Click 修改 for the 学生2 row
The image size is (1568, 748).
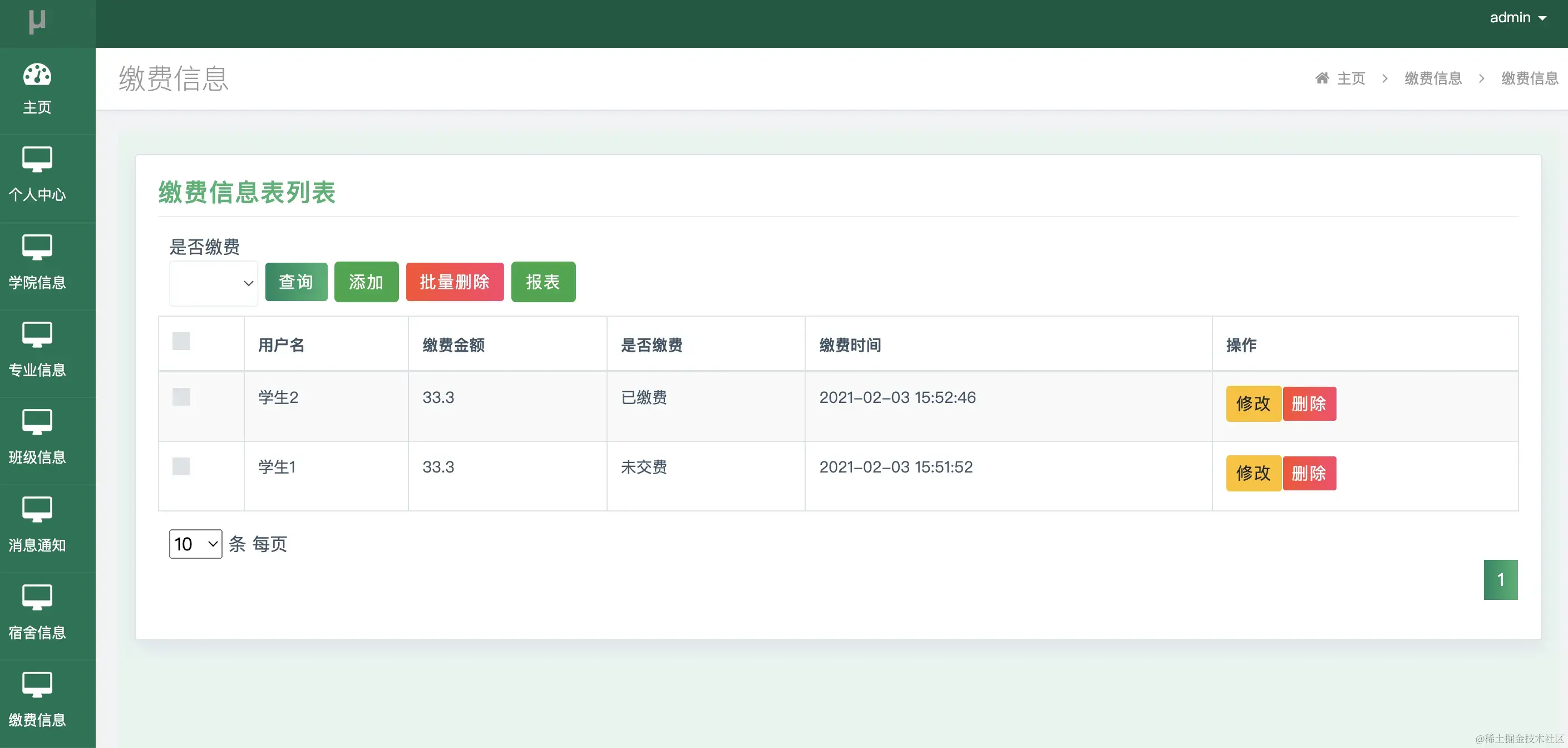coord(1253,404)
